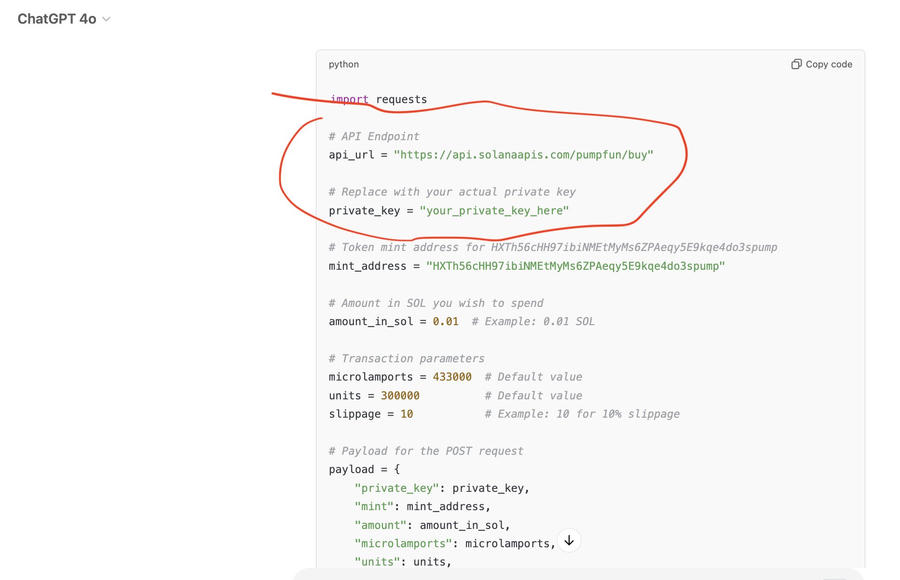Click the "mint" key in the payload
The image size is (900, 580).
tap(374, 506)
